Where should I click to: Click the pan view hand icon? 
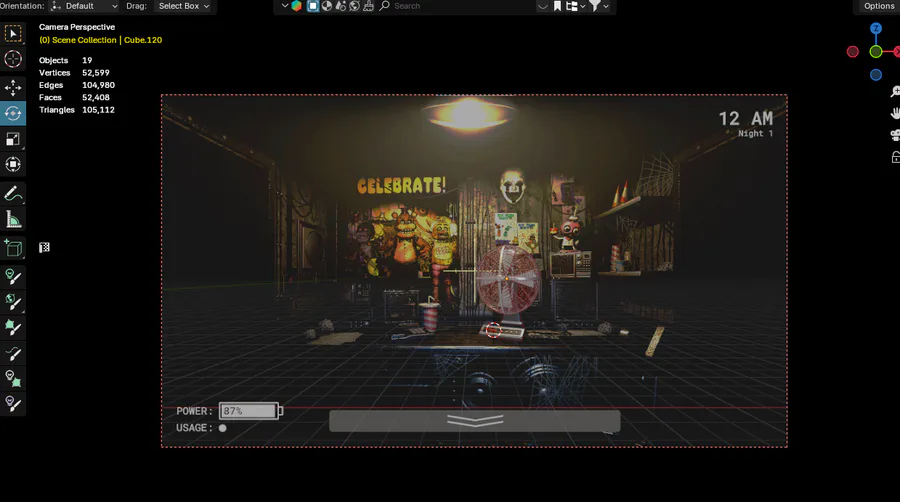[x=895, y=113]
